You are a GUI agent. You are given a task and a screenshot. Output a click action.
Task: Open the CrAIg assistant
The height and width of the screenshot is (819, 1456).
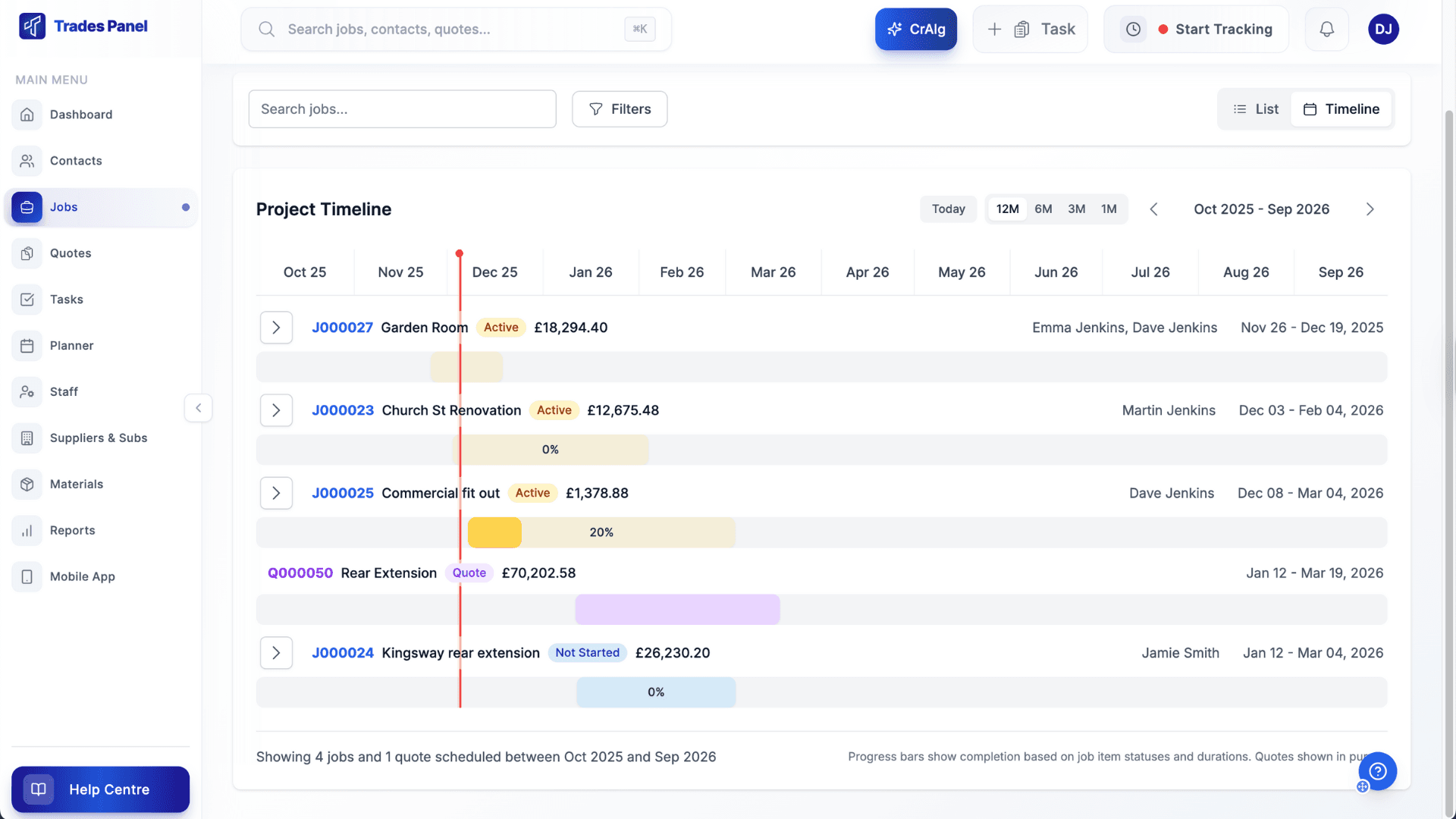coord(915,29)
